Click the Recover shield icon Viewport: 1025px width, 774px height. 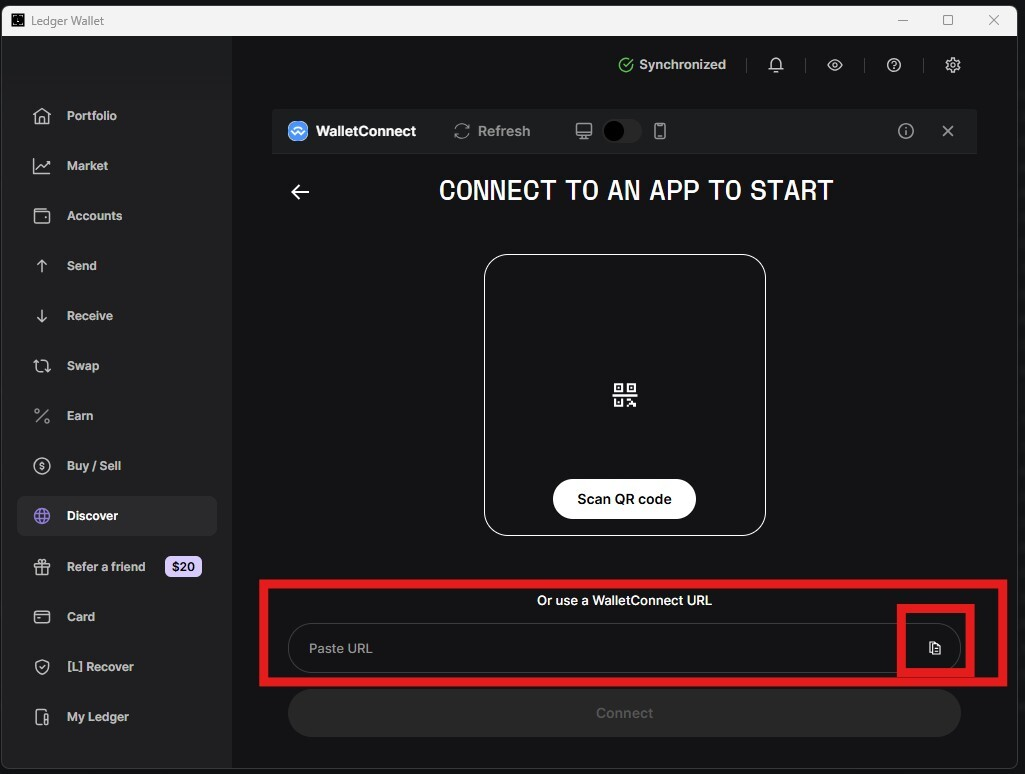tap(42, 667)
